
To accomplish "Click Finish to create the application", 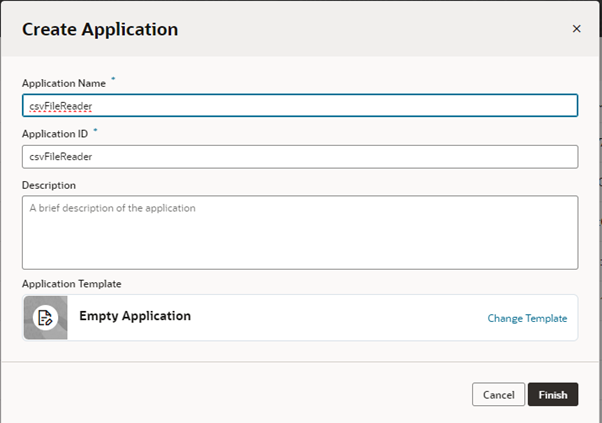I will pyautogui.click(x=553, y=394).
